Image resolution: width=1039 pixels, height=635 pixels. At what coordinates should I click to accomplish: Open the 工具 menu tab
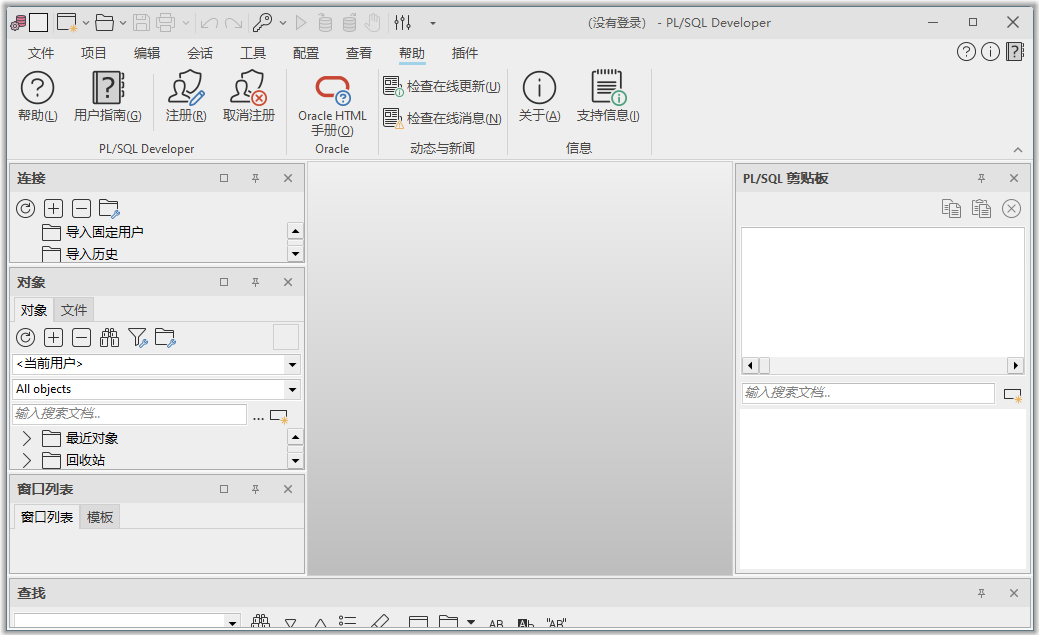[x=253, y=53]
